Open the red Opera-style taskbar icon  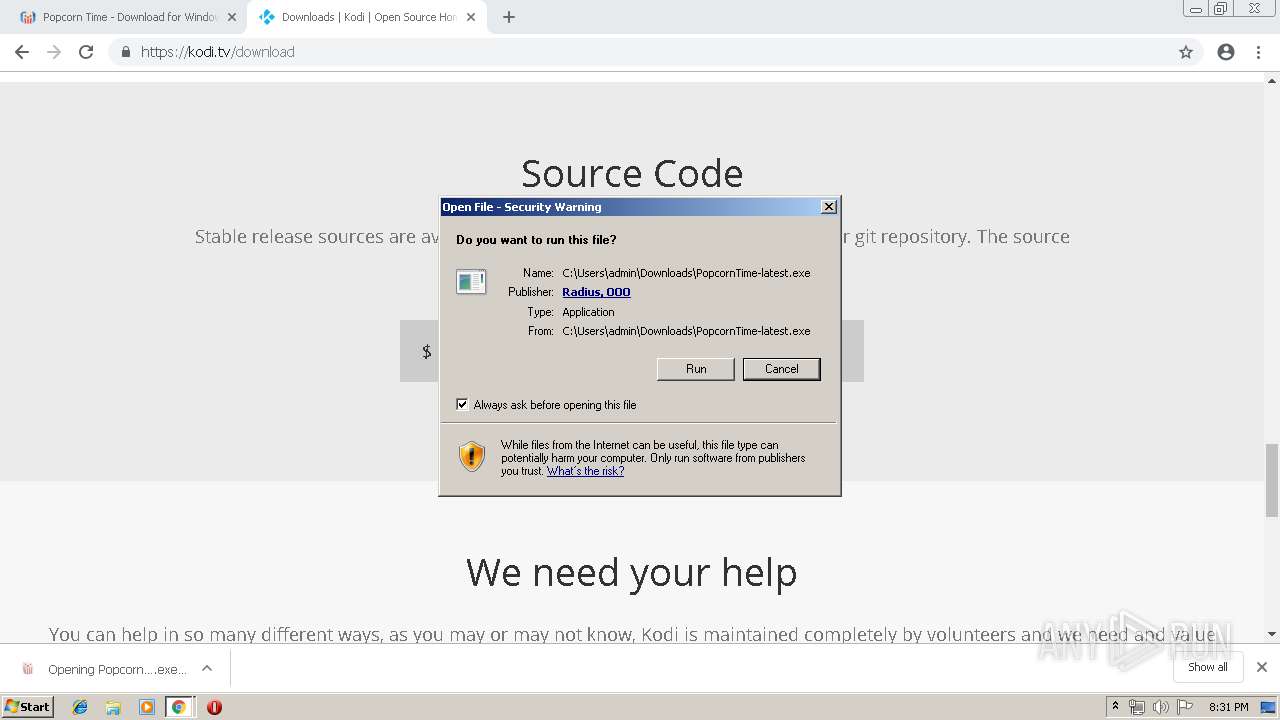(214, 707)
